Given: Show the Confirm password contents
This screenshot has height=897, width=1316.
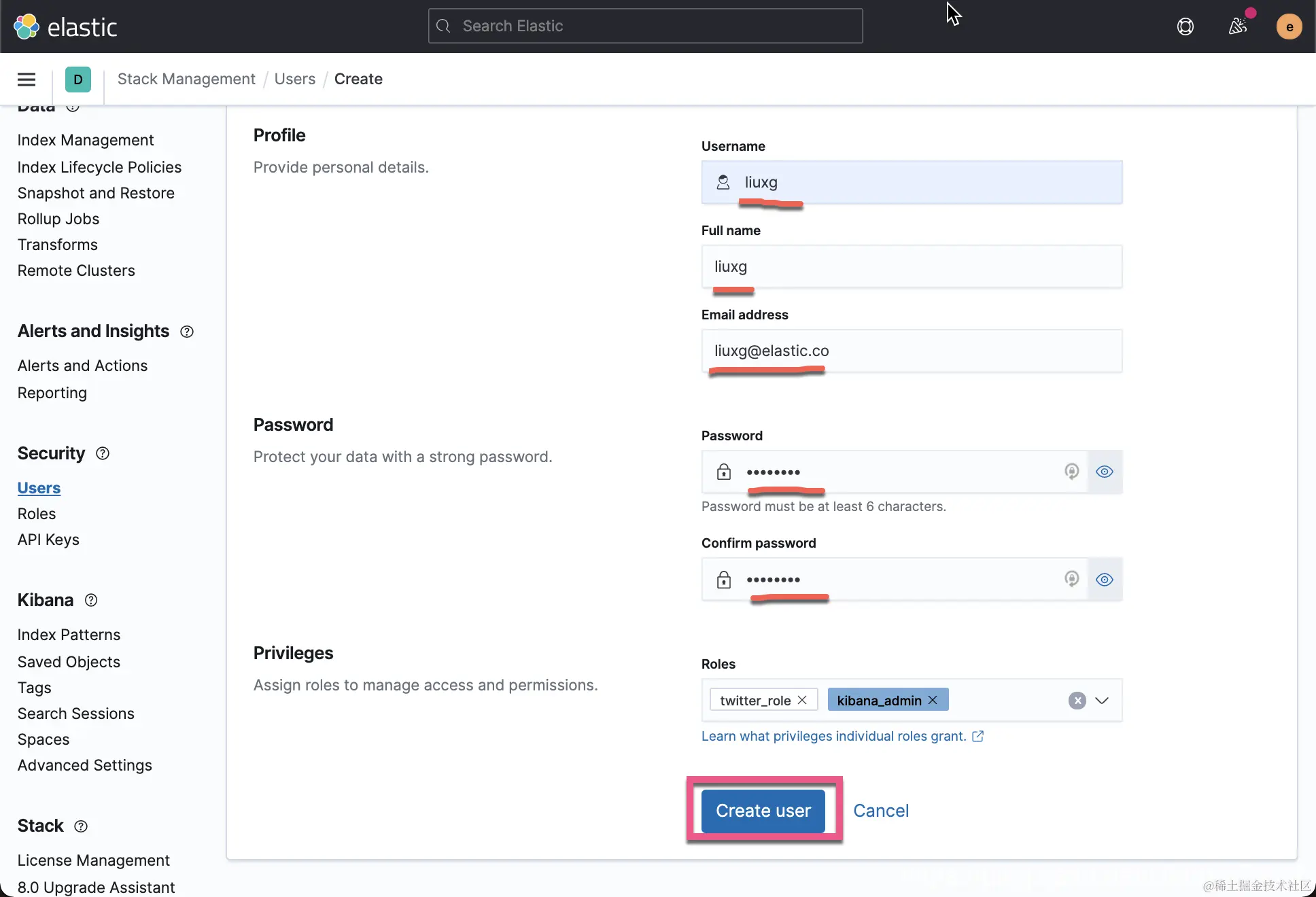Looking at the screenshot, I should click(1105, 580).
